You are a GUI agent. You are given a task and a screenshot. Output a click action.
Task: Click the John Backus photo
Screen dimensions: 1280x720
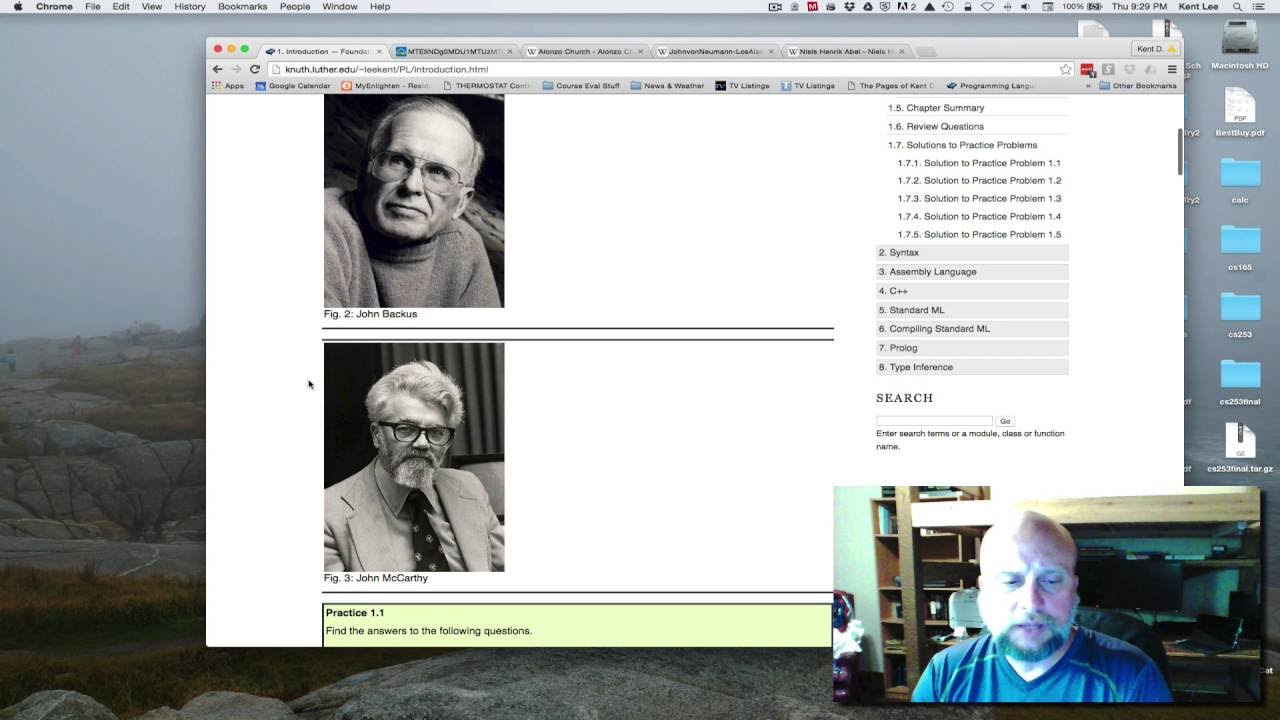(x=414, y=201)
